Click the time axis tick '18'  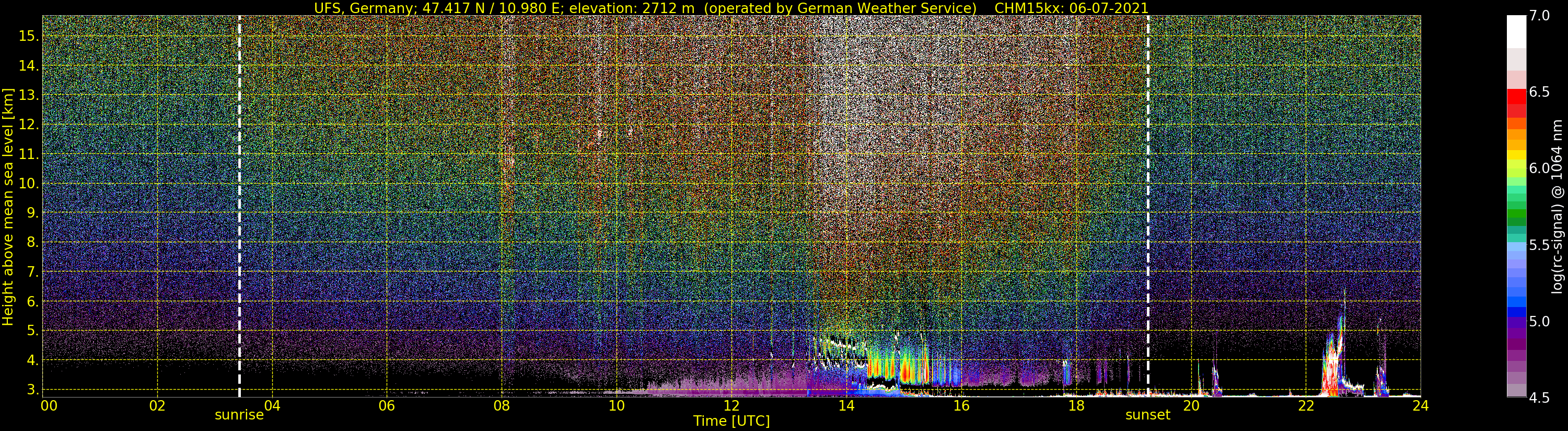coord(1076,405)
